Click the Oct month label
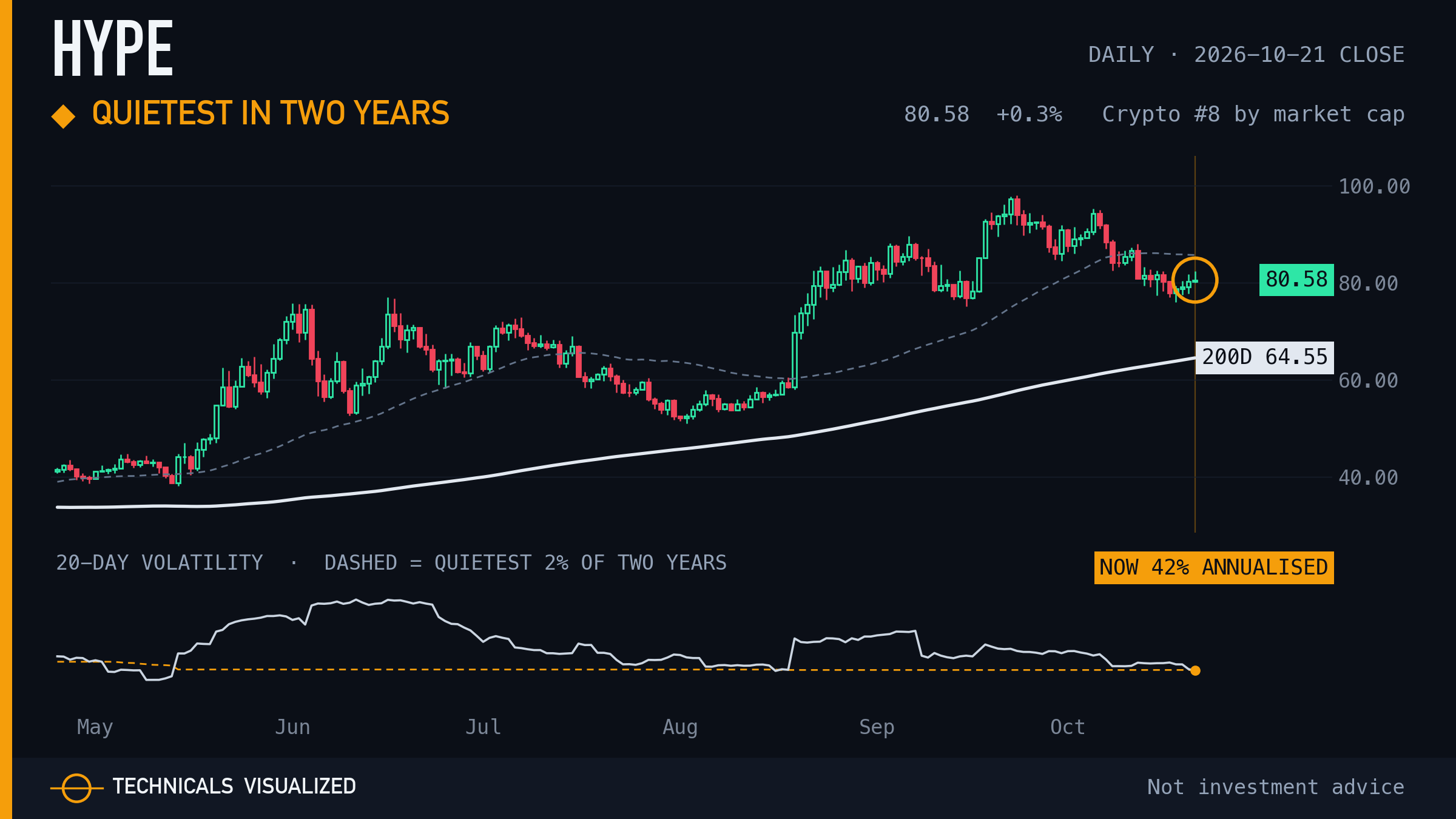 pyautogui.click(x=1068, y=727)
